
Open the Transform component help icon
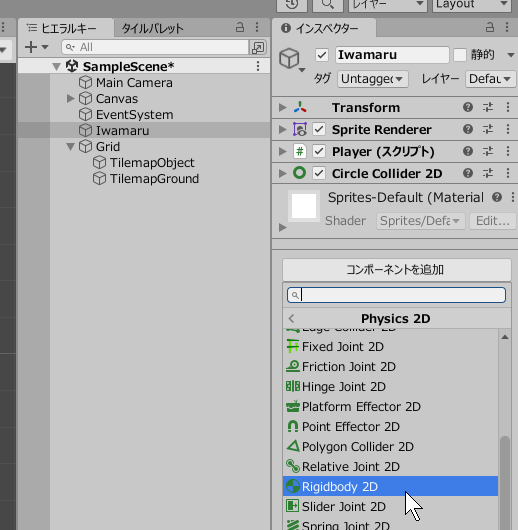tap(468, 107)
